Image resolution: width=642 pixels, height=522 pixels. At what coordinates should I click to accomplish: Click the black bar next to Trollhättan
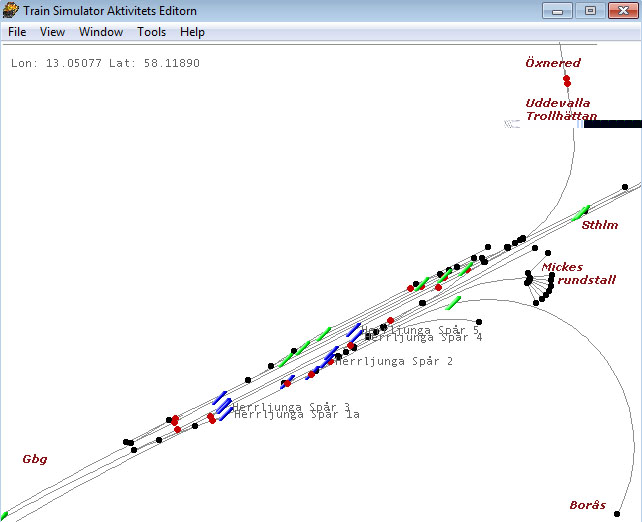click(x=612, y=123)
